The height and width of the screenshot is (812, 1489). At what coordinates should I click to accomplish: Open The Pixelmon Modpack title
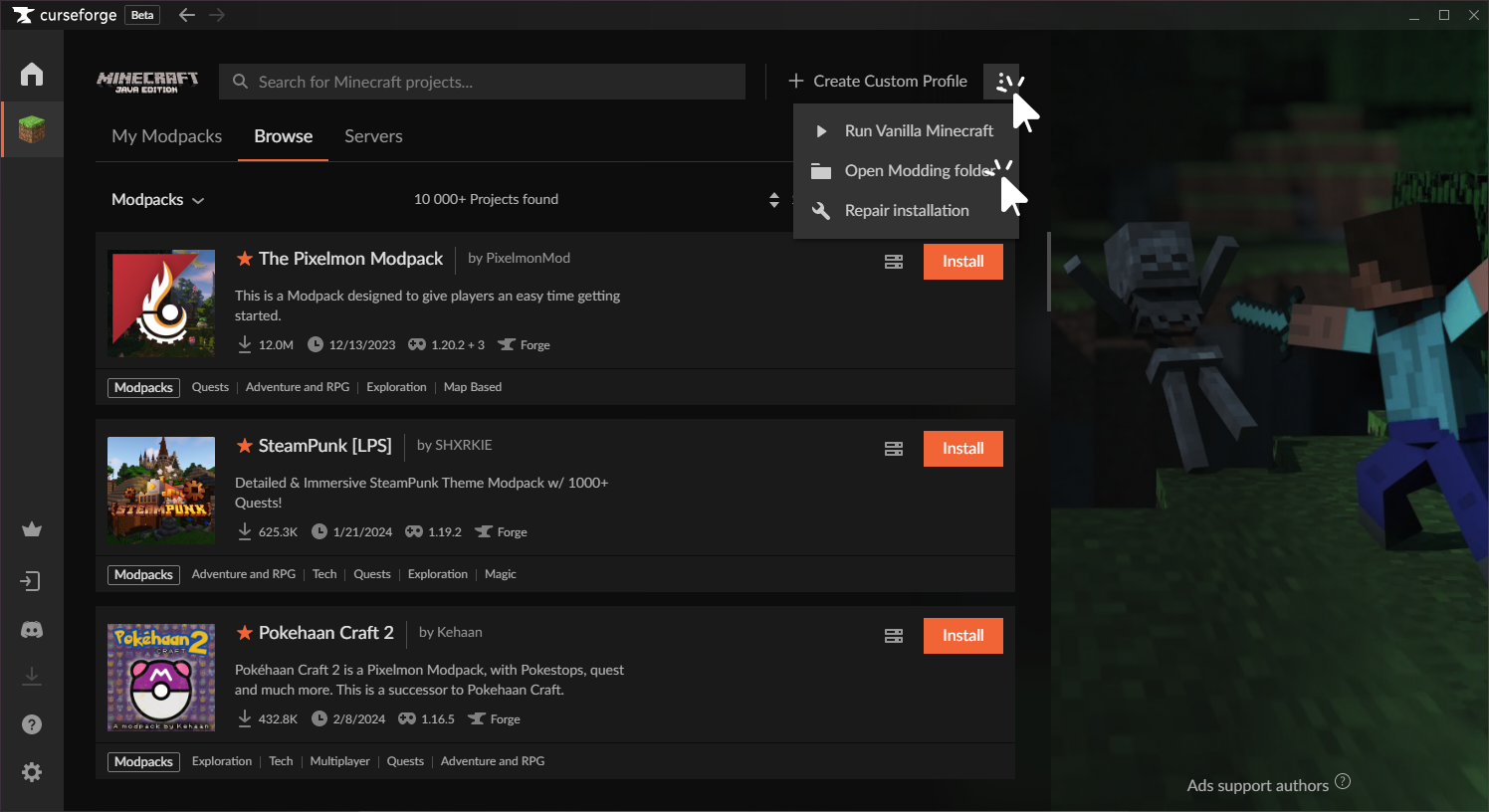pyautogui.click(x=350, y=259)
